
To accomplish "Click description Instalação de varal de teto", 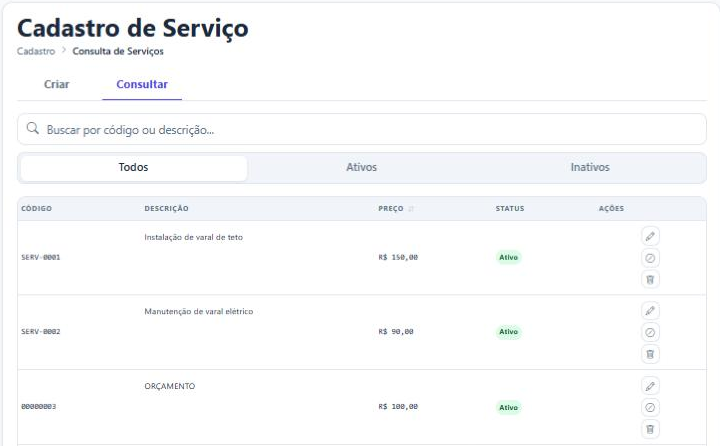I will [x=193, y=237].
